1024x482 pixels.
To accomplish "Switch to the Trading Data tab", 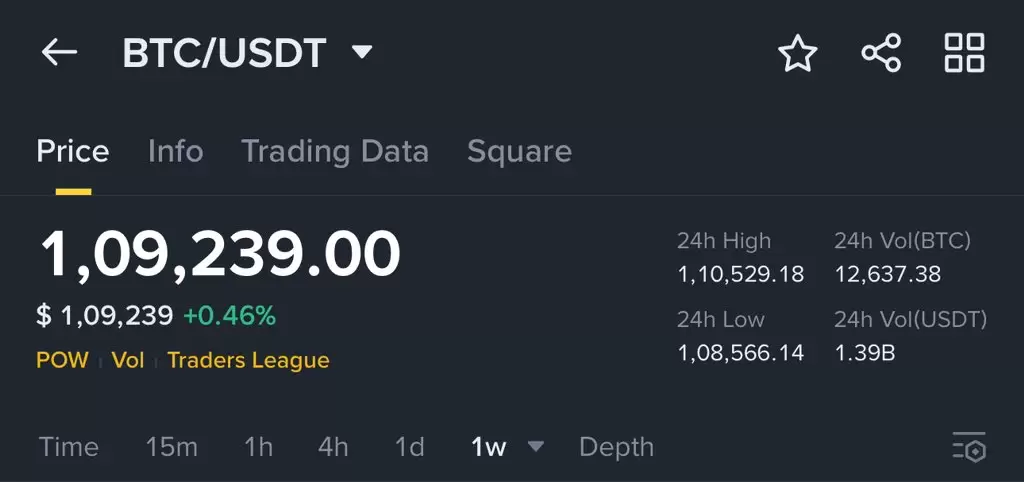I will [x=335, y=152].
